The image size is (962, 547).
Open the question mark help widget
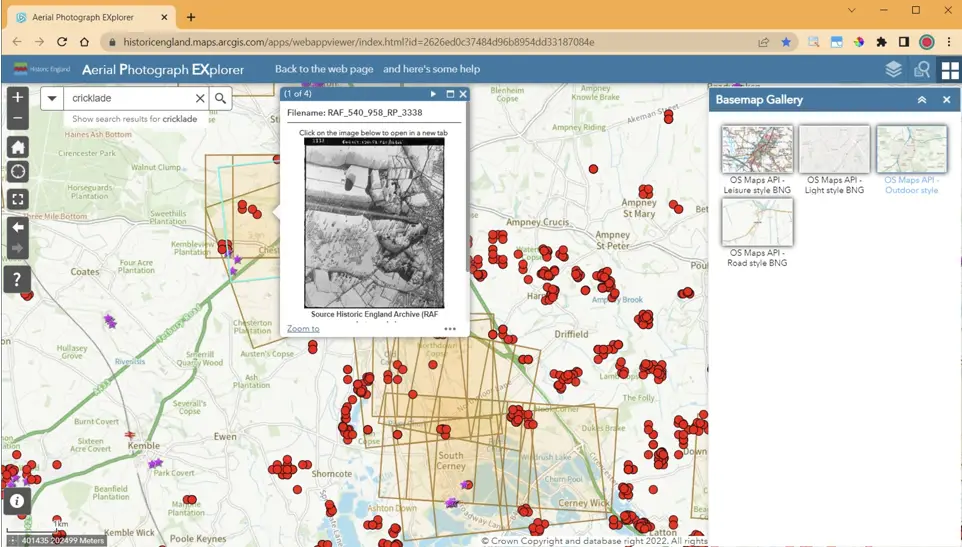coord(17,280)
